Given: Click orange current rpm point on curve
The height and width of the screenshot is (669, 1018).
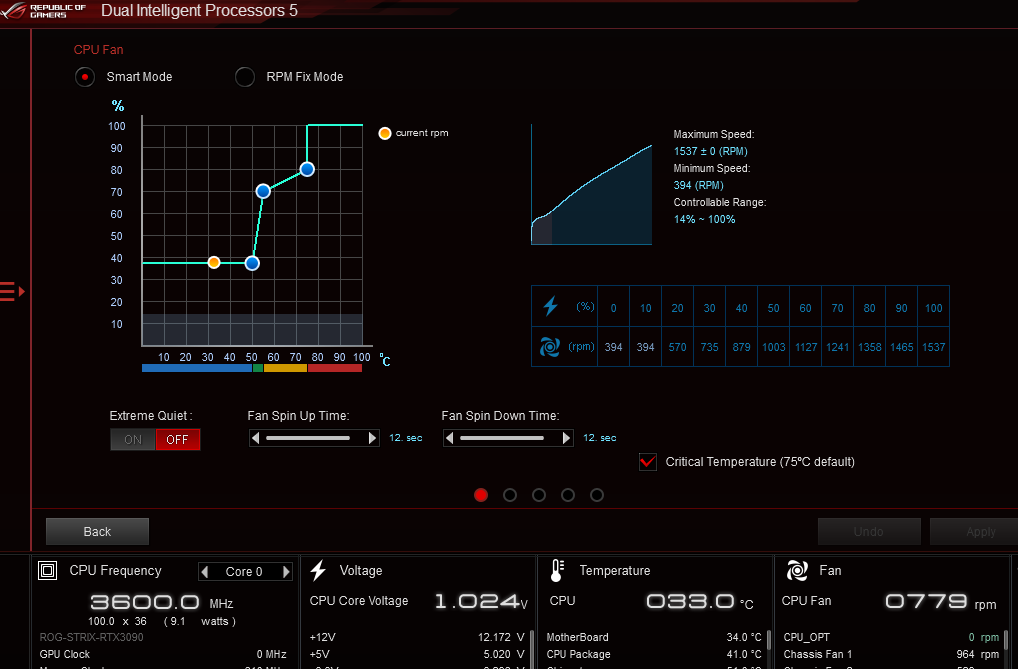Looking at the screenshot, I should pos(214,262).
